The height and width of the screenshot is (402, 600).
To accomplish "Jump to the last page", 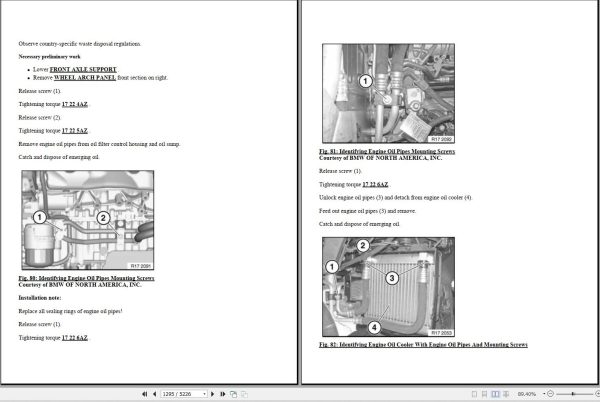I will click(x=222, y=394).
